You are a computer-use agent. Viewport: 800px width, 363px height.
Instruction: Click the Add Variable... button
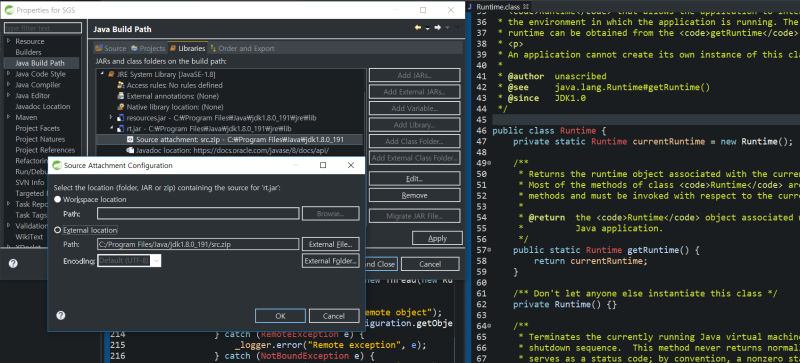(414, 108)
